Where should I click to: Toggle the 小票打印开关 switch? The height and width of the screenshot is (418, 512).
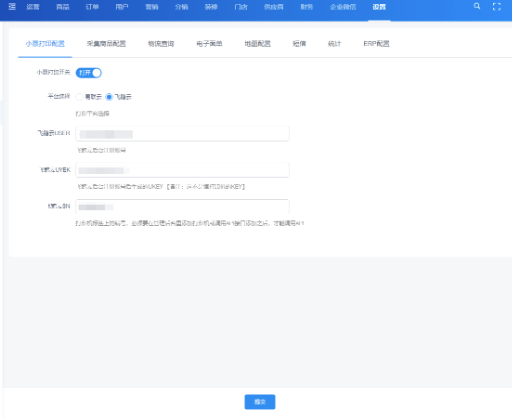pos(89,73)
